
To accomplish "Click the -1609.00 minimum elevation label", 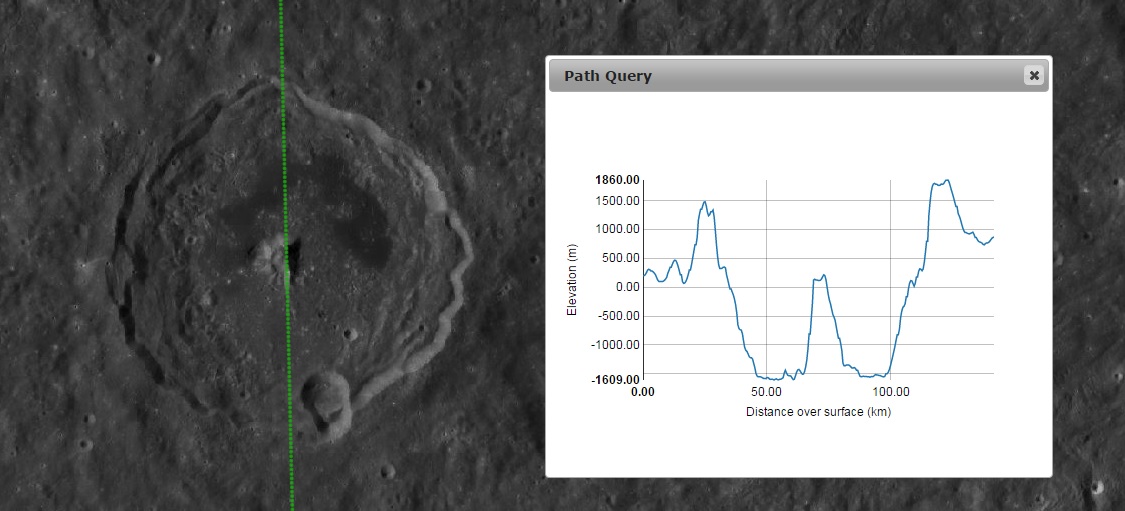I will click(615, 380).
